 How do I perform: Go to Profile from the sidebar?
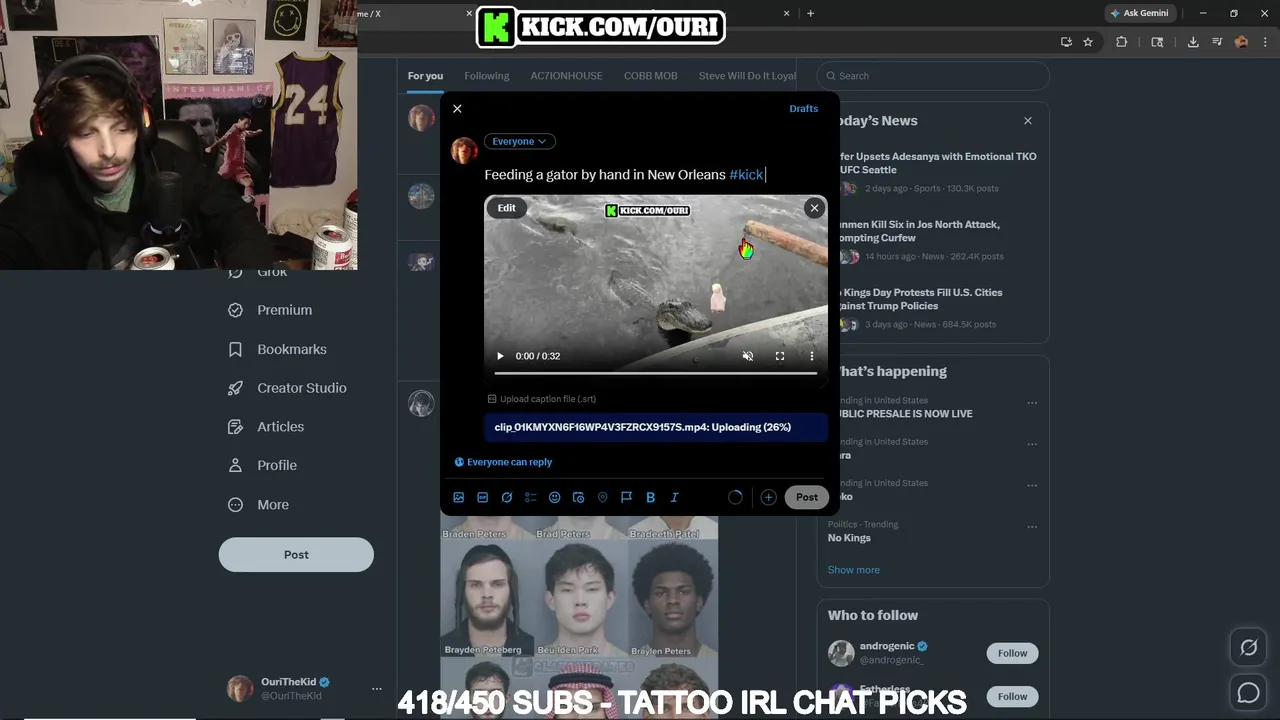pyautogui.click(x=263, y=465)
